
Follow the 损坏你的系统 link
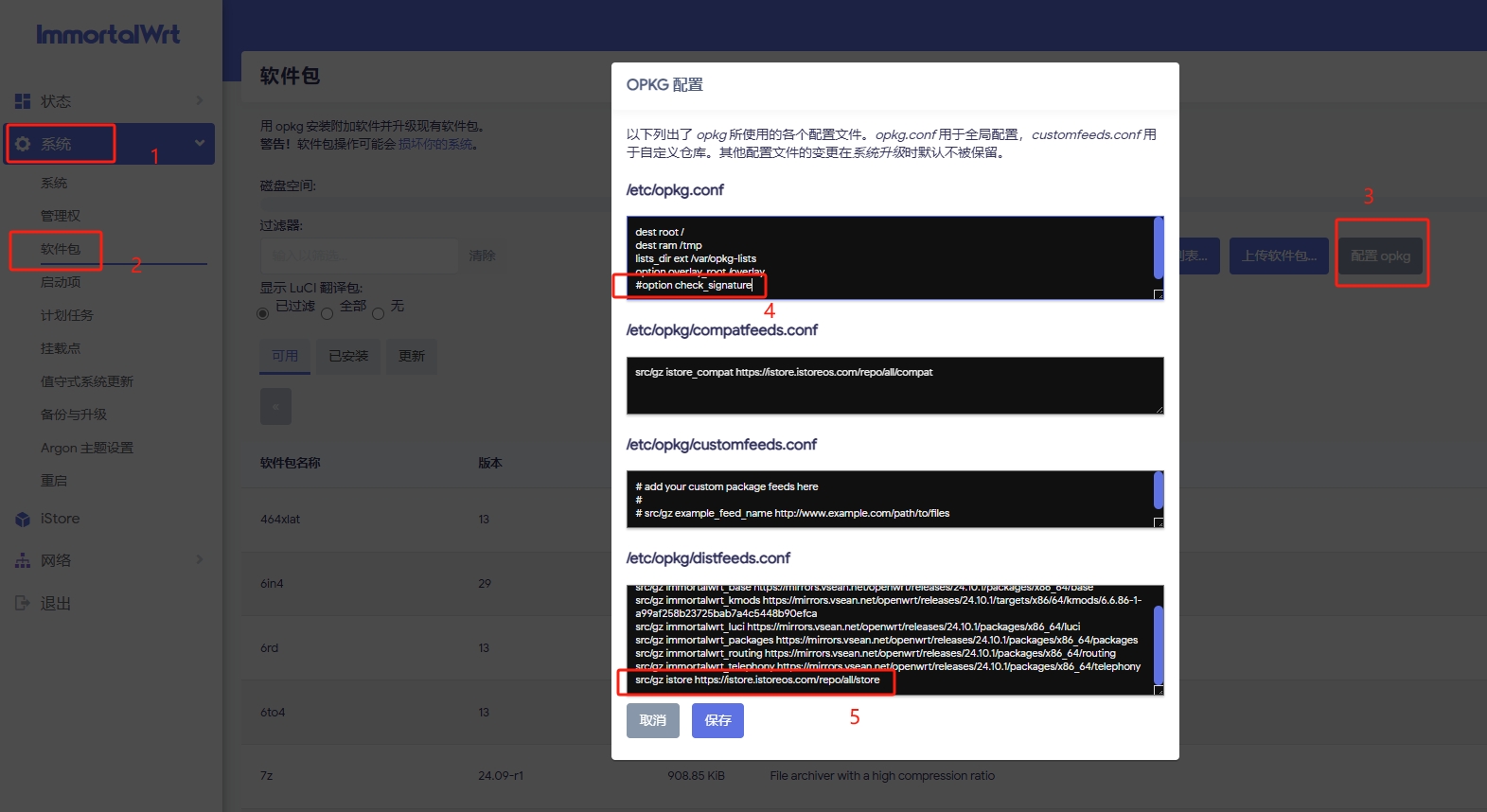(435, 144)
